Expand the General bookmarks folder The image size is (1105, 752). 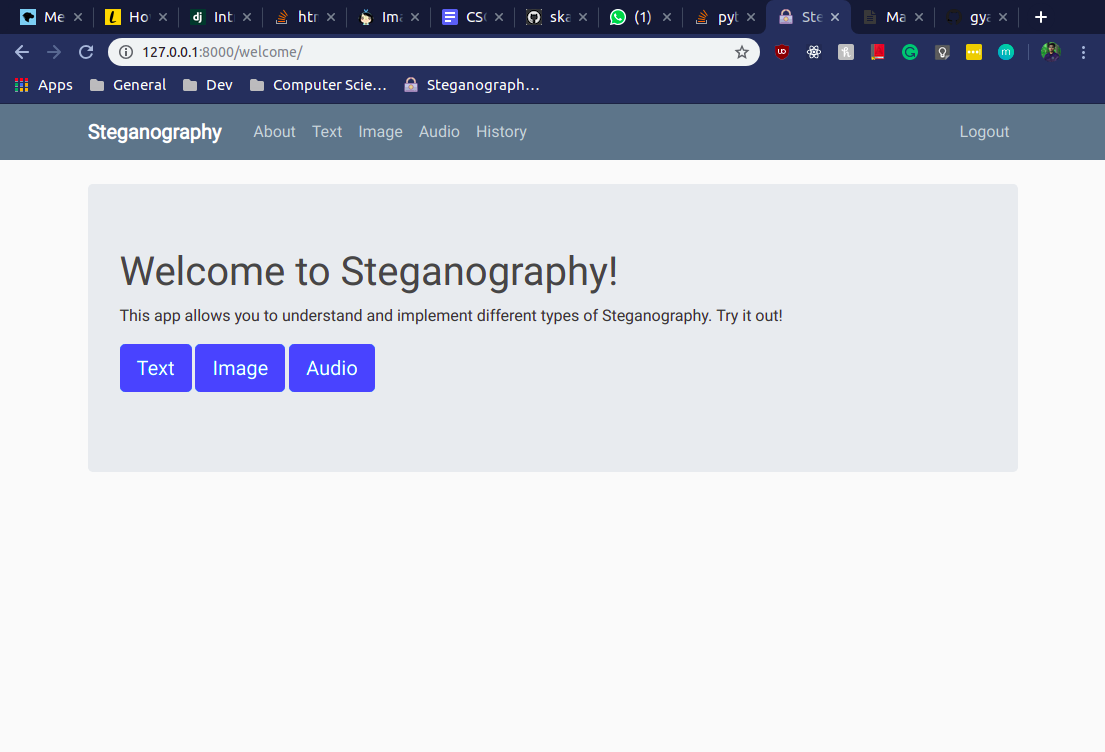[x=127, y=85]
